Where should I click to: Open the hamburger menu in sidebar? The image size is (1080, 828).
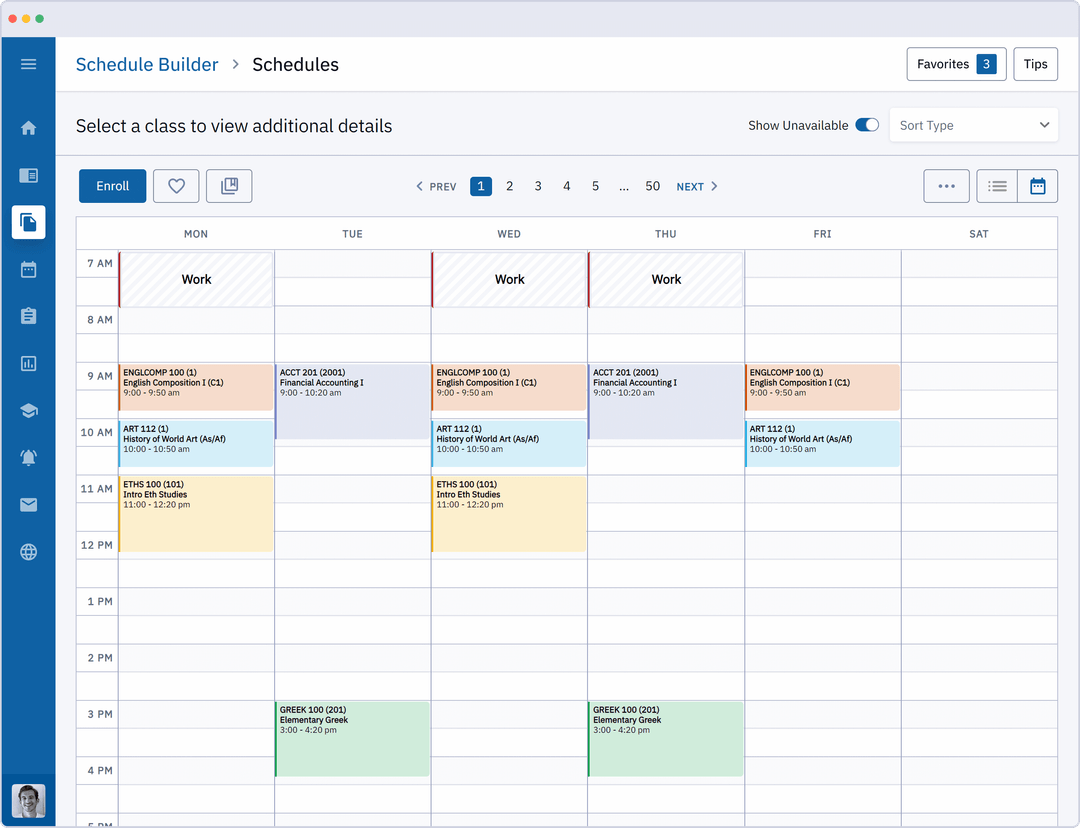pyautogui.click(x=28, y=64)
